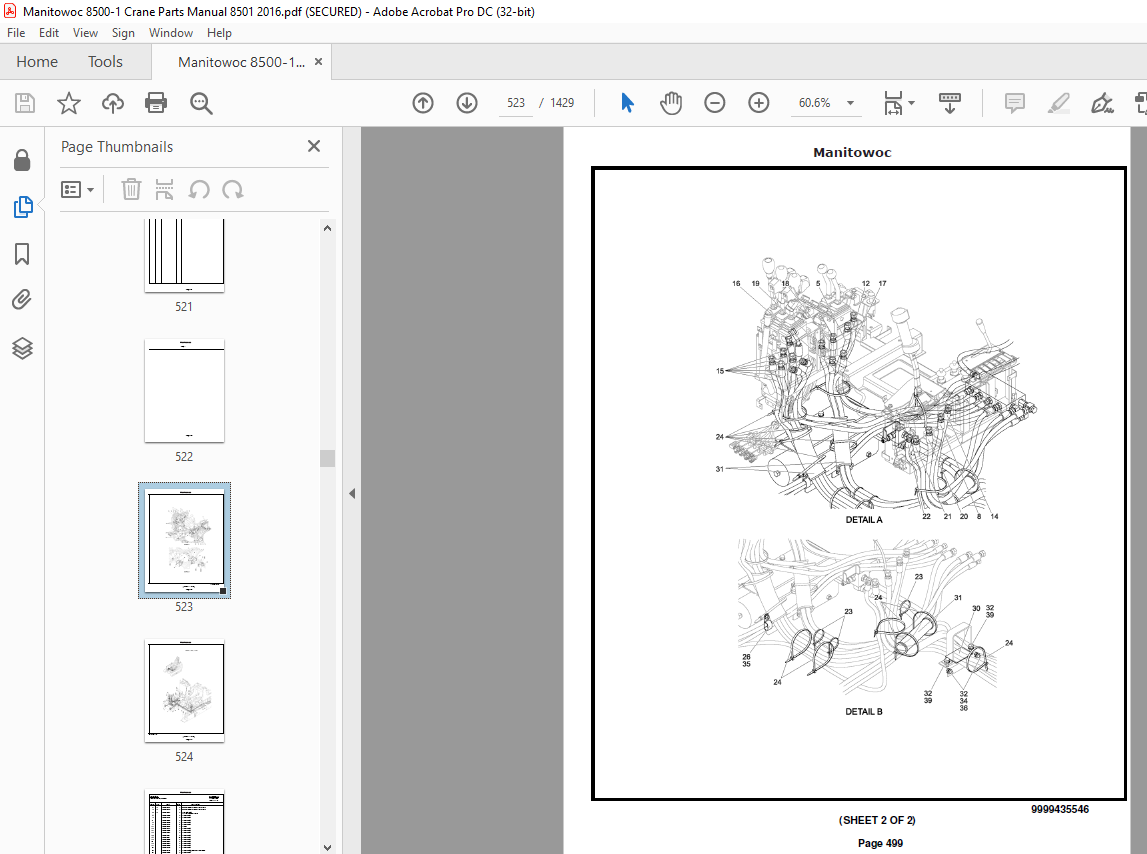
Task: Click the DETAIL A label
Action: (x=864, y=520)
